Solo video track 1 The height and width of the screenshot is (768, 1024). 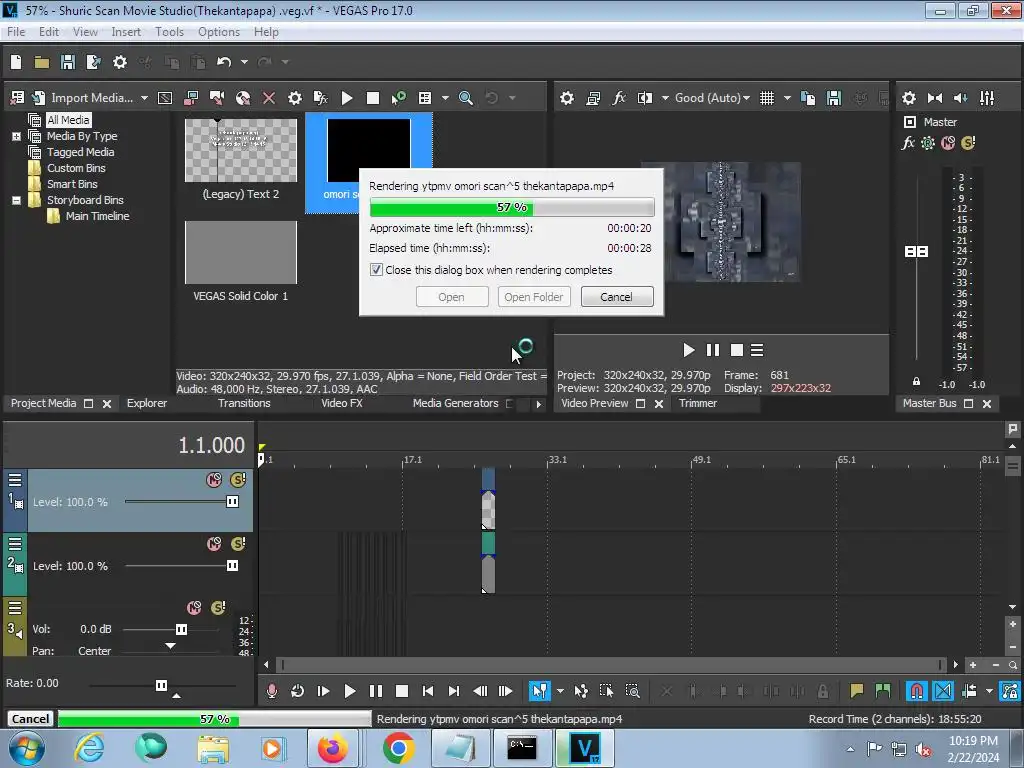(238, 480)
